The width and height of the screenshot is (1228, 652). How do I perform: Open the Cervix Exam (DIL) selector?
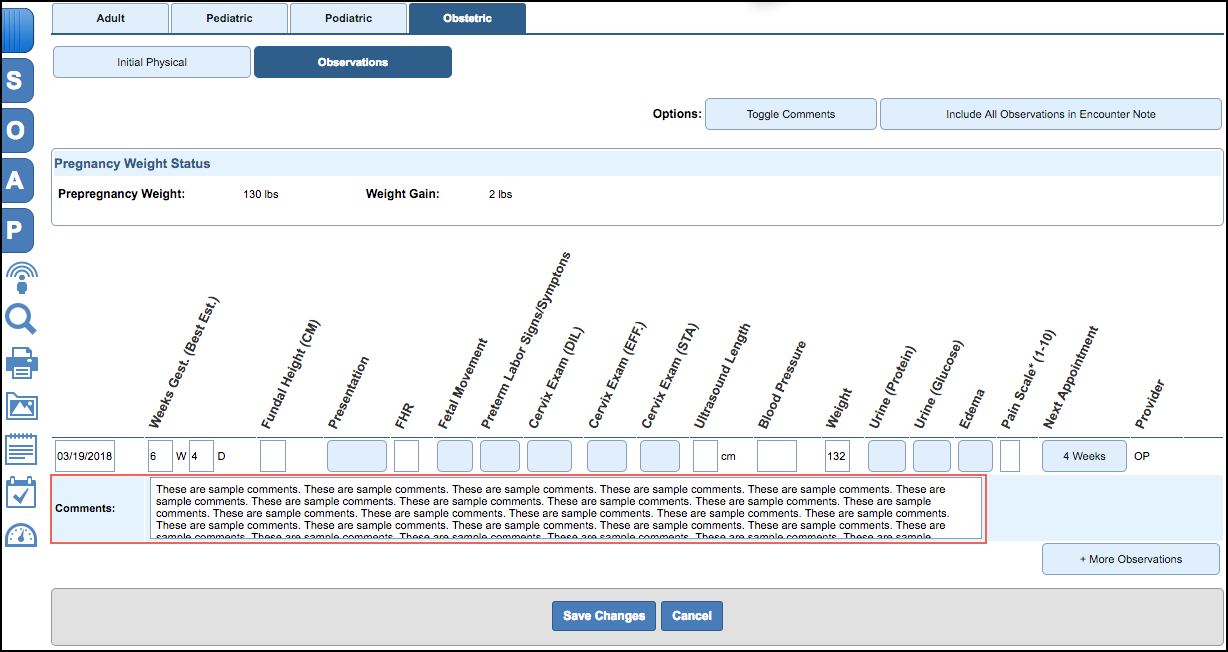[549, 456]
